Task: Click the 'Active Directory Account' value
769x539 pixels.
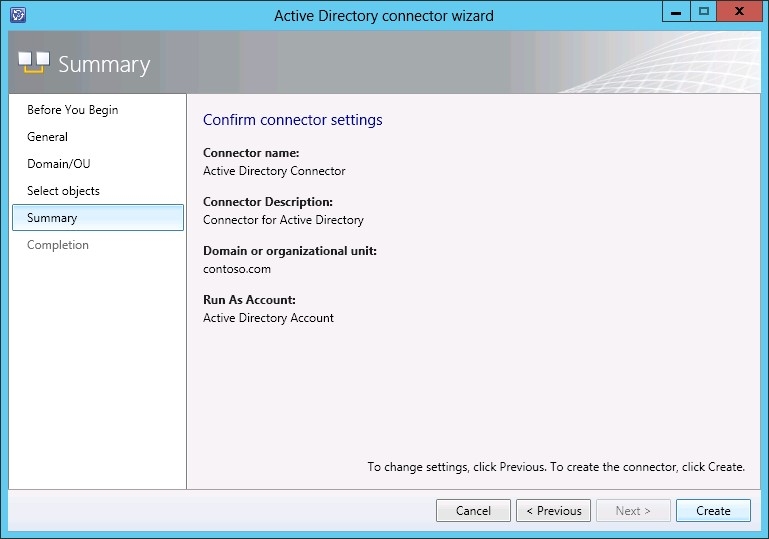Action: [268, 318]
